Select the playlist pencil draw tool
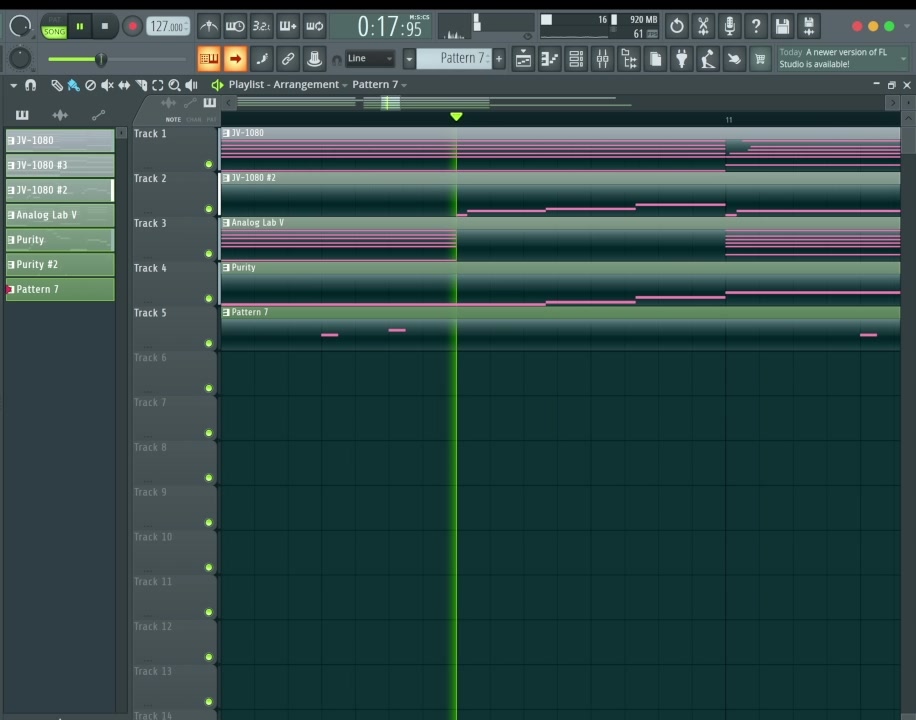 57,85
